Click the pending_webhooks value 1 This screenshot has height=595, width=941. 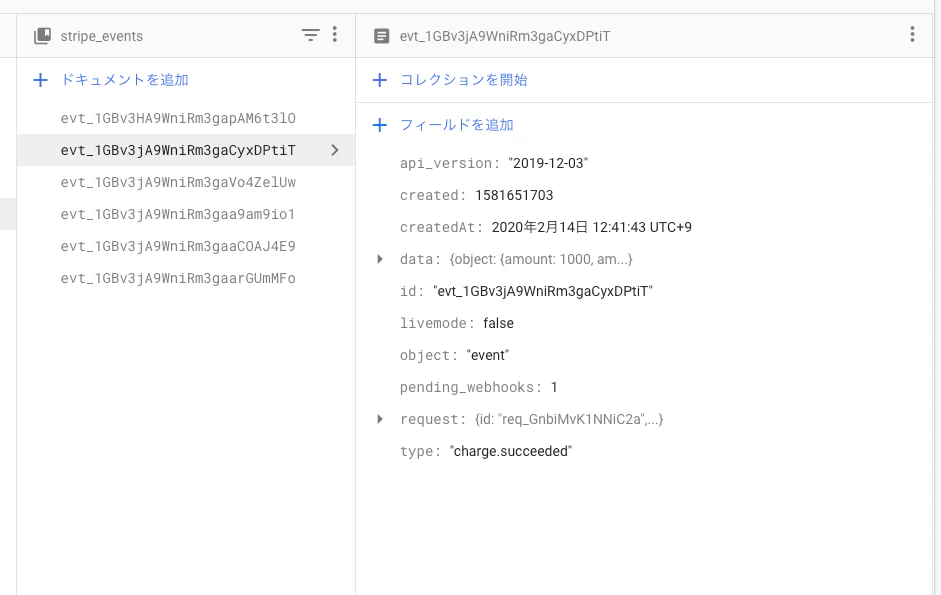point(554,387)
